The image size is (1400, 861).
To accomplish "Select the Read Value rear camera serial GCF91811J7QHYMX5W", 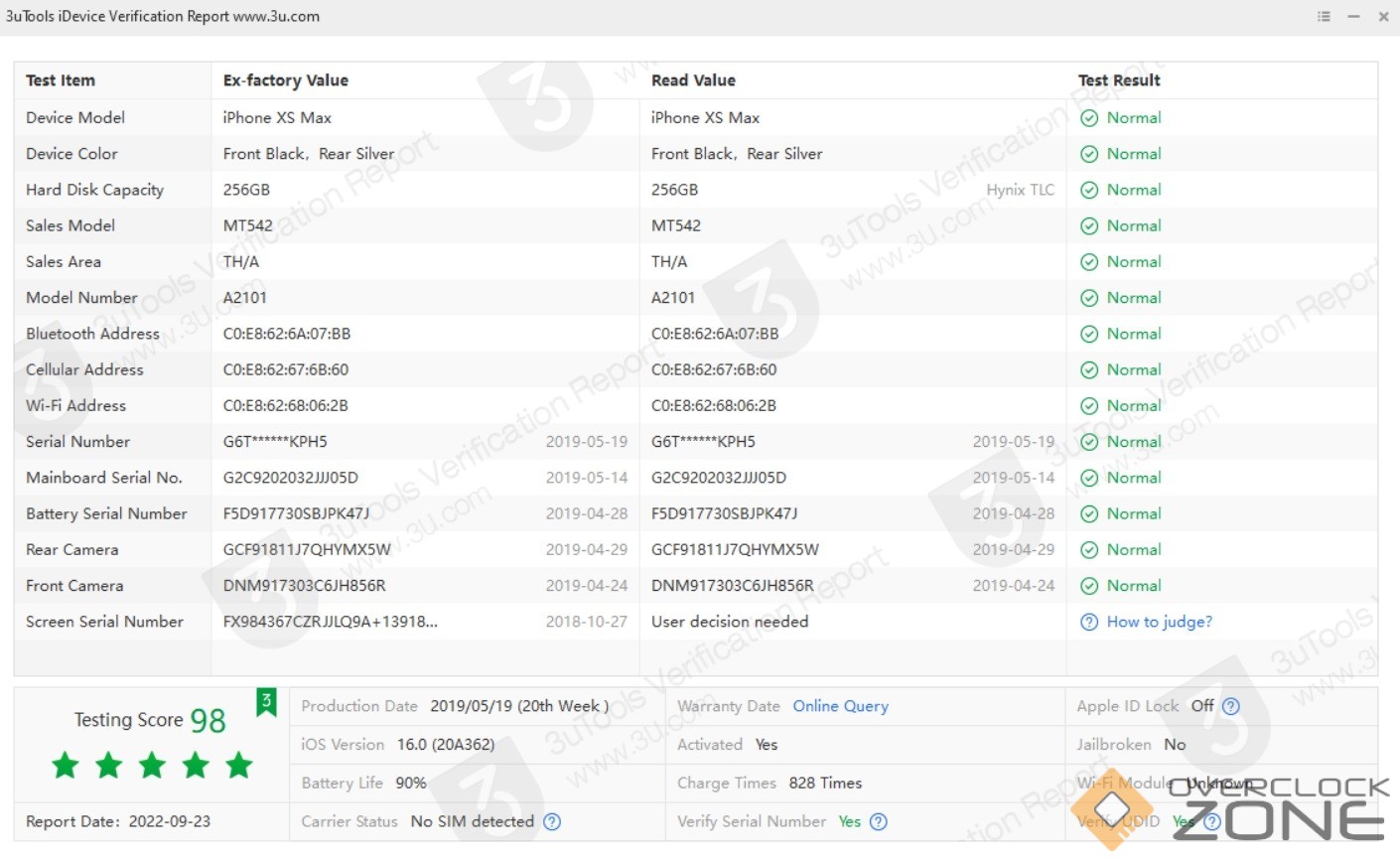I will click(735, 550).
